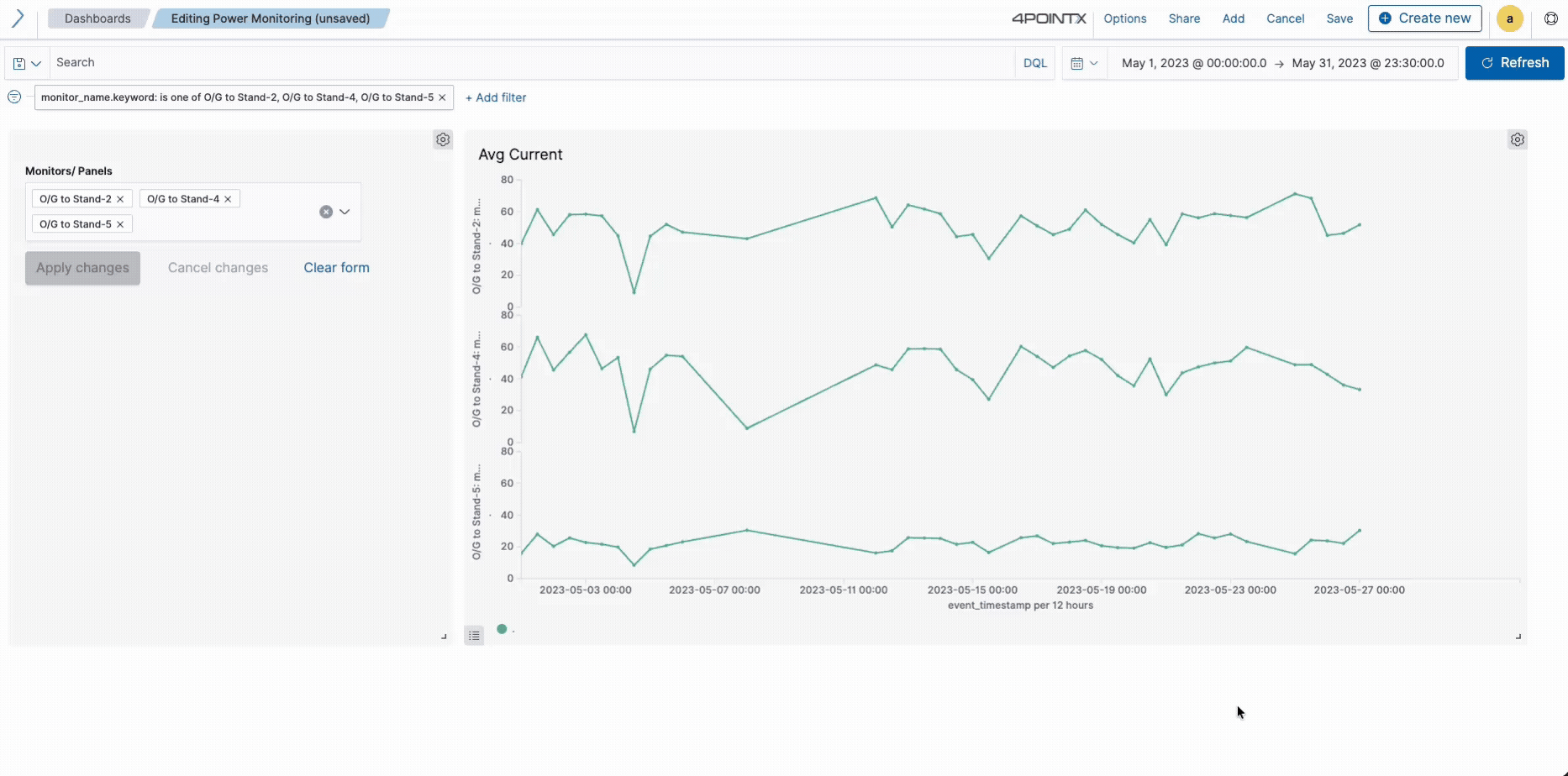Remove the O/G to Stand-2 tag
This screenshot has height=776, width=1568.
(x=120, y=198)
